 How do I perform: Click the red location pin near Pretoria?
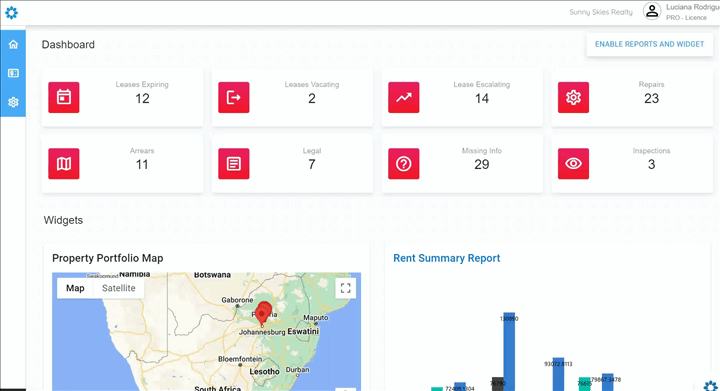click(x=263, y=313)
